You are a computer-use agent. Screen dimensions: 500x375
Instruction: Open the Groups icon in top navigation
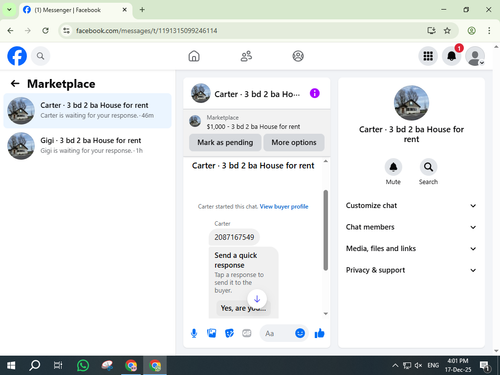[x=298, y=56]
